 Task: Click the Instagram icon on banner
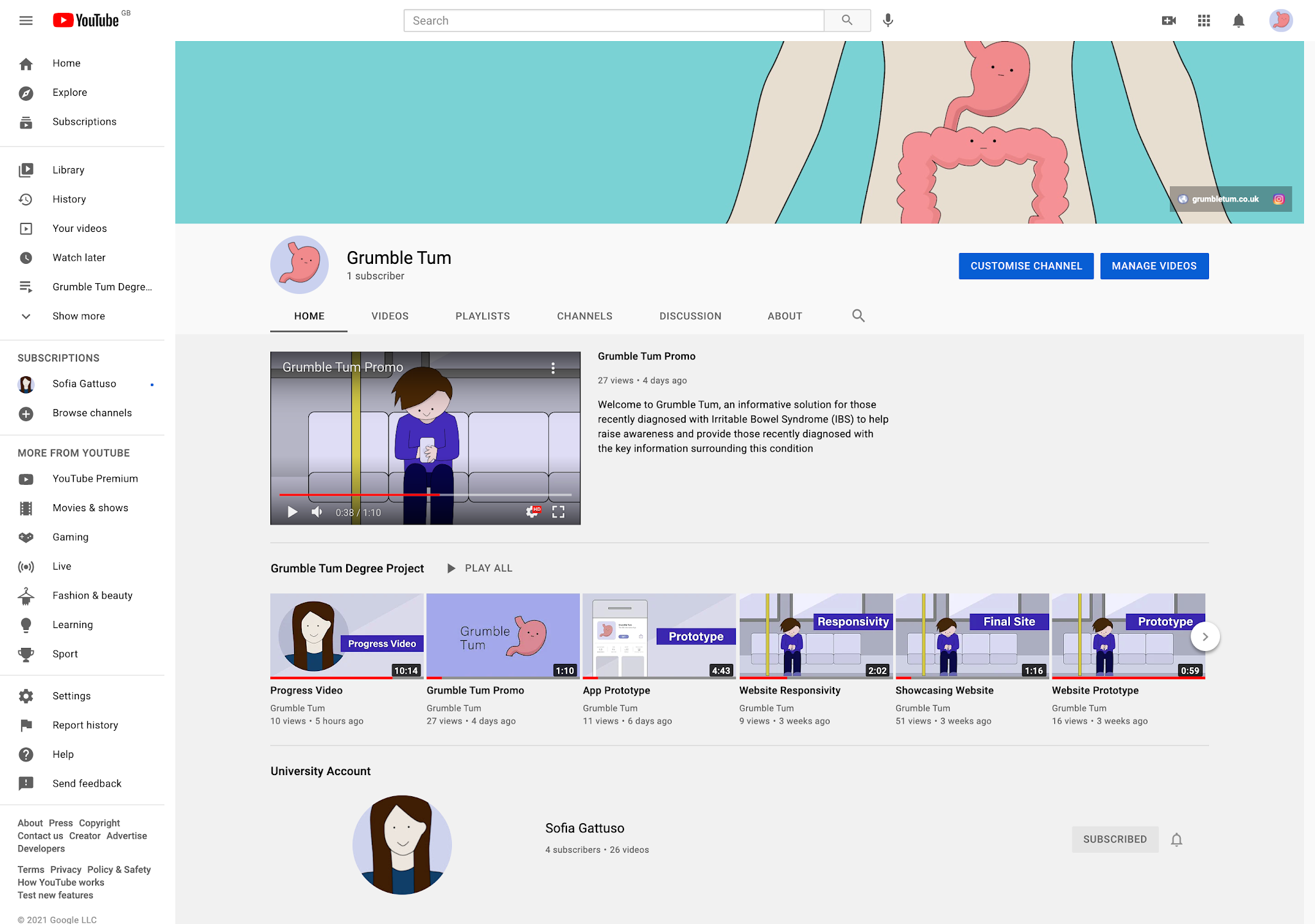1278,199
